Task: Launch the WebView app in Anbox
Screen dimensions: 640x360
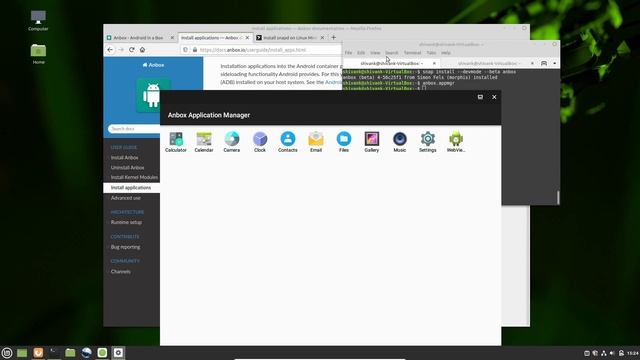Action: 456,142
